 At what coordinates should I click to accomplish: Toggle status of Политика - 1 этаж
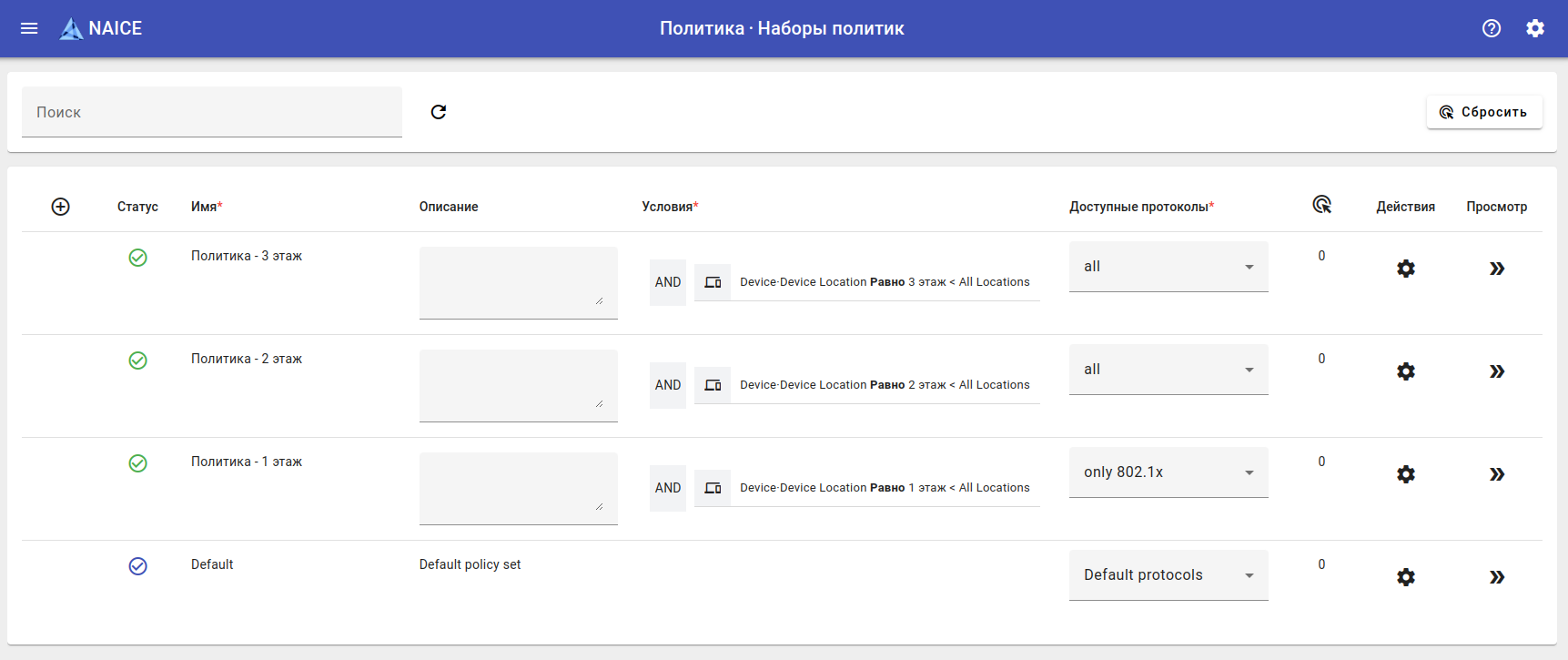coord(138,463)
